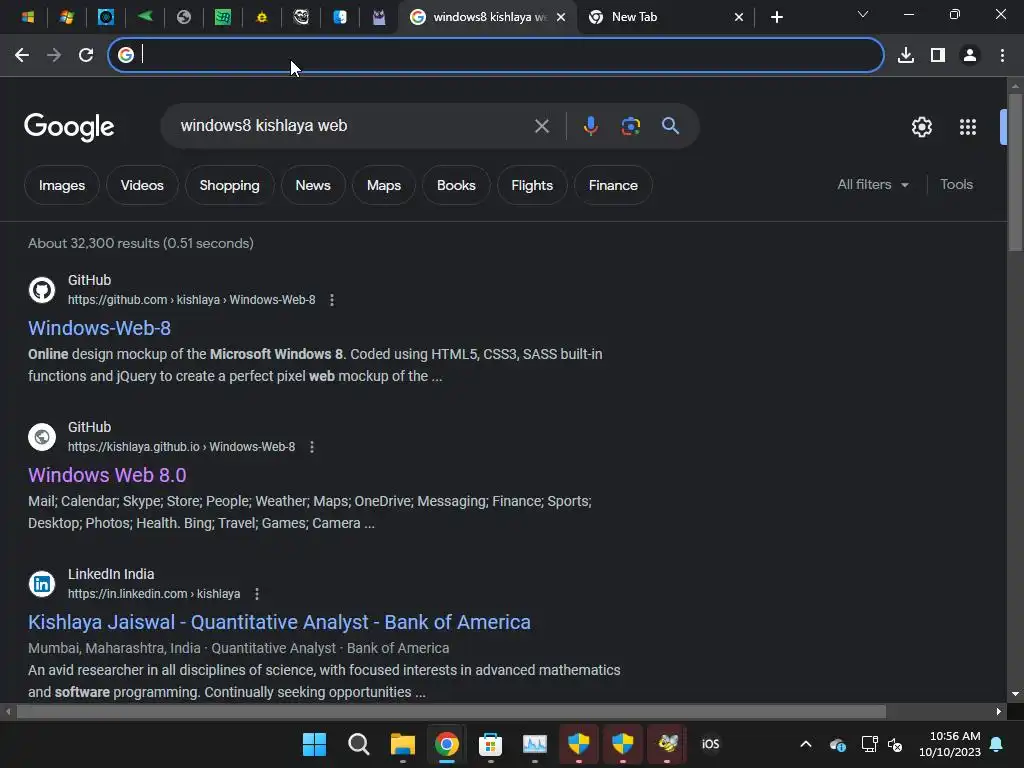Open a new browser tab with plus button
Image resolution: width=1024 pixels, height=768 pixels.
(x=776, y=17)
